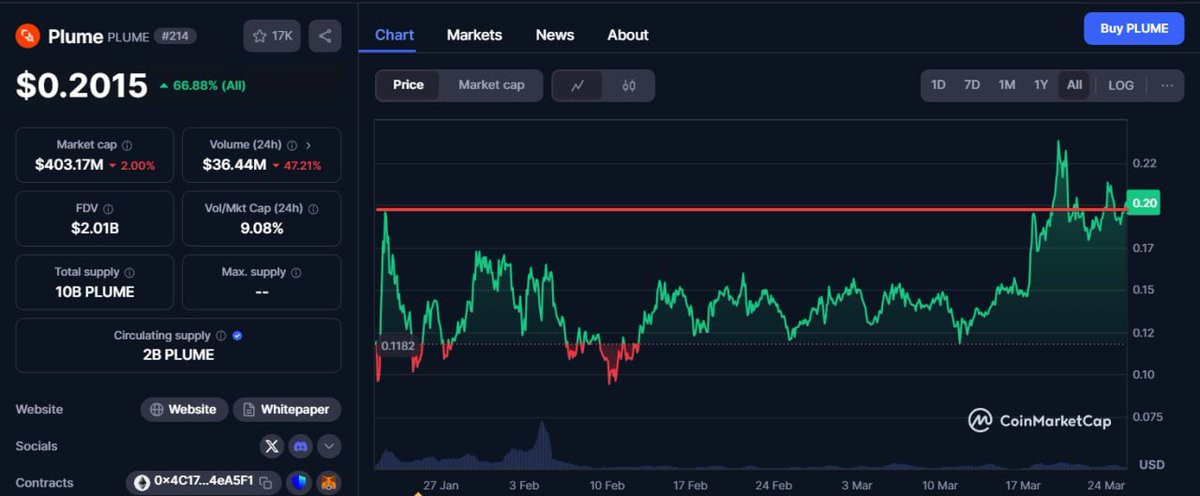The image size is (1200, 496).
Task: Click the $0.2015 price text
Action: tap(81, 86)
